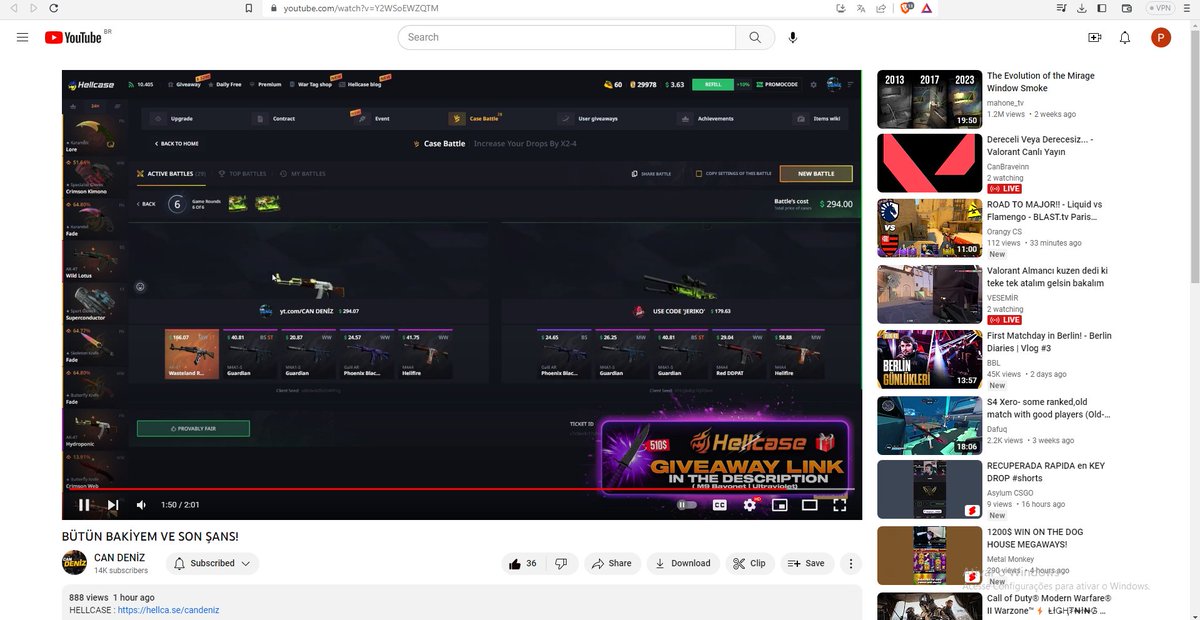Go forward with the browser arrow

coord(33,8)
